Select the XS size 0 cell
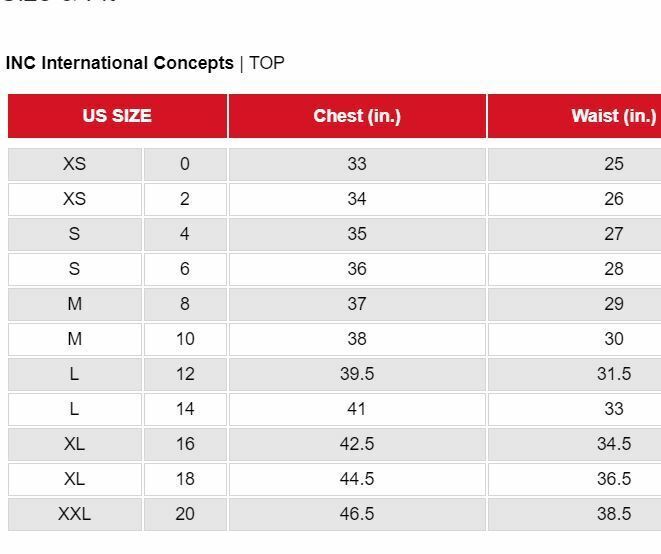The width and height of the screenshot is (661, 554). pos(75,164)
